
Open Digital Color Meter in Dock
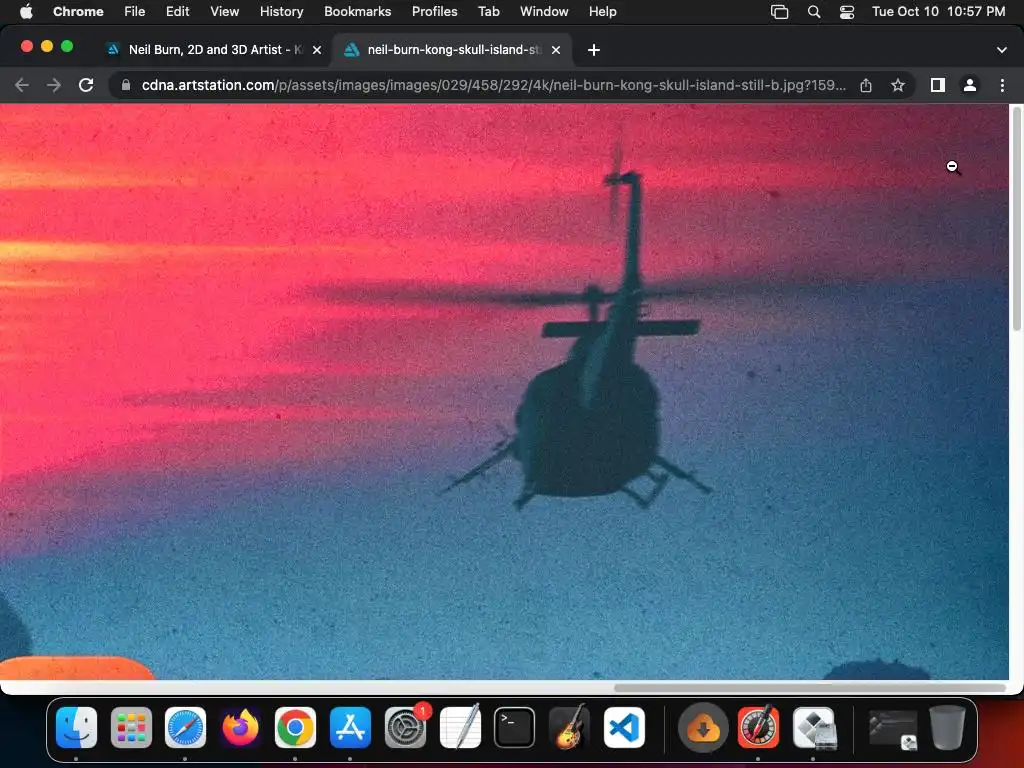[758, 728]
